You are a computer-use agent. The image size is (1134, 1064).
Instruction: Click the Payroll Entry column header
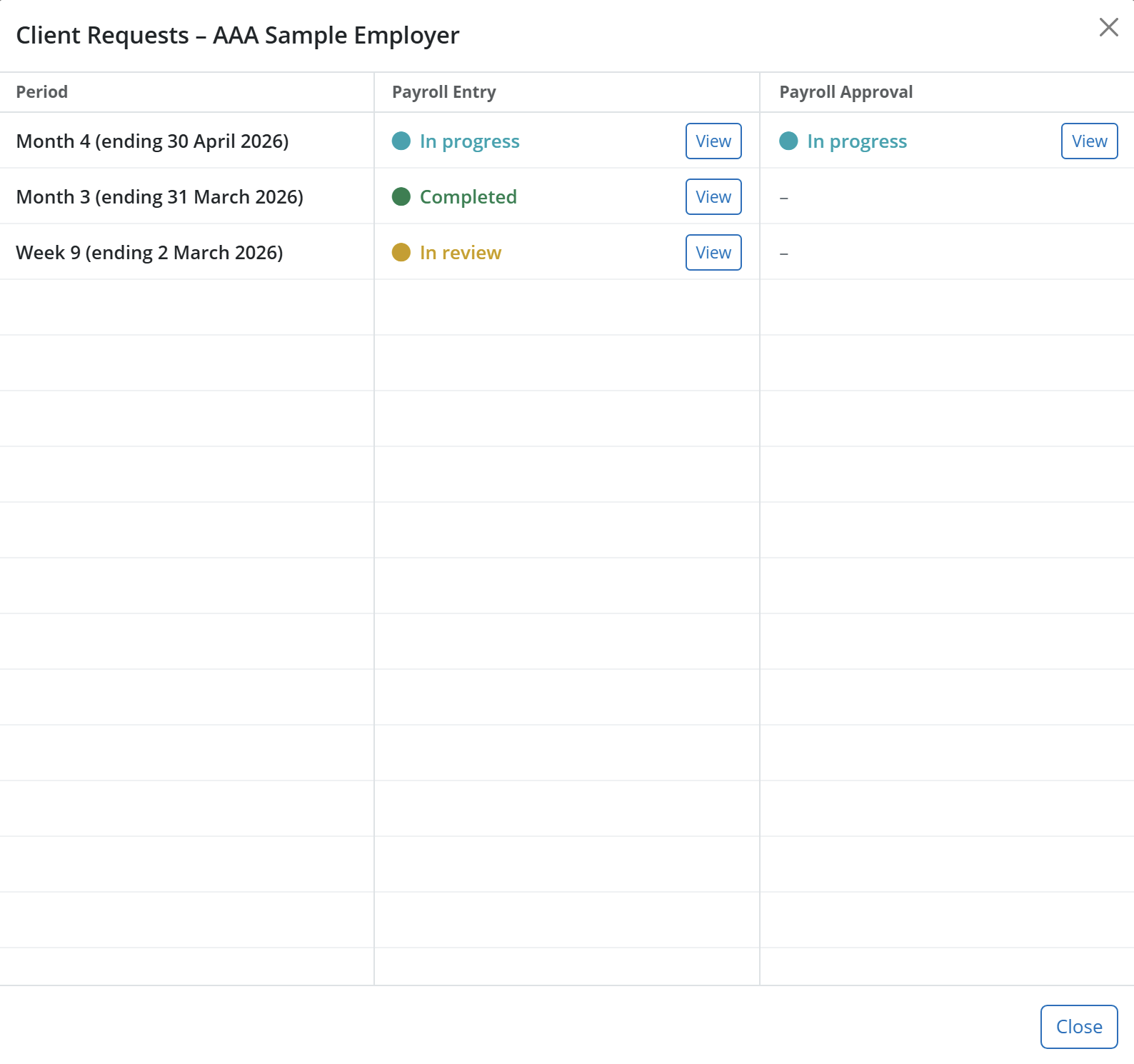click(443, 92)
